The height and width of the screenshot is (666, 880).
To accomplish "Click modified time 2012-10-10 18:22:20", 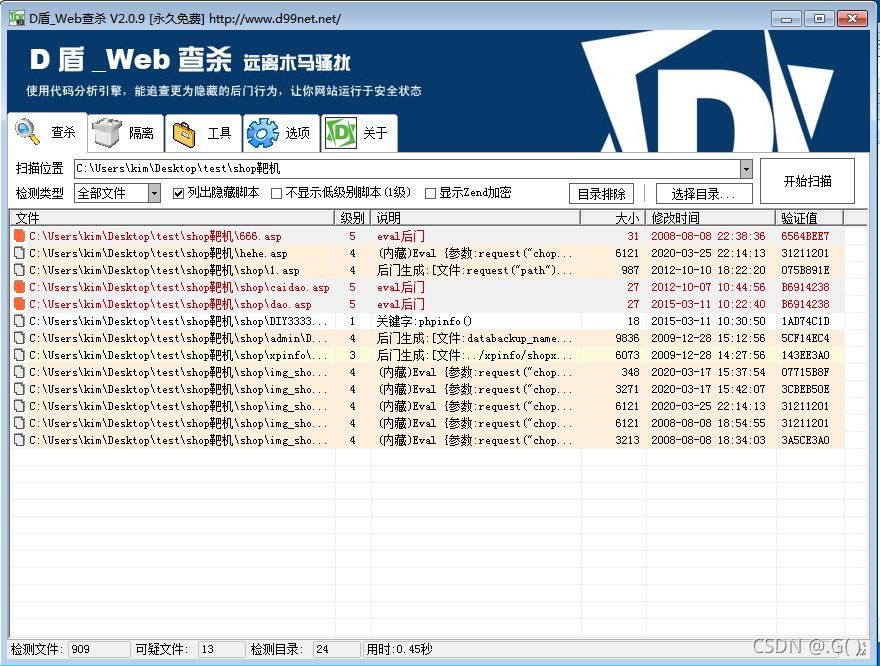I will (x=708, y=270).
